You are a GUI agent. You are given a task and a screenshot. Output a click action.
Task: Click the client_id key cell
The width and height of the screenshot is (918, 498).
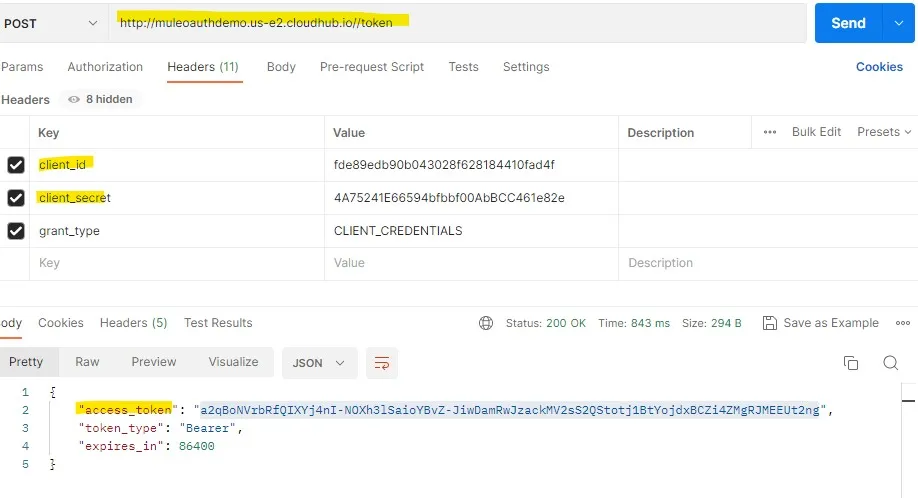click(x=177, y=165)
